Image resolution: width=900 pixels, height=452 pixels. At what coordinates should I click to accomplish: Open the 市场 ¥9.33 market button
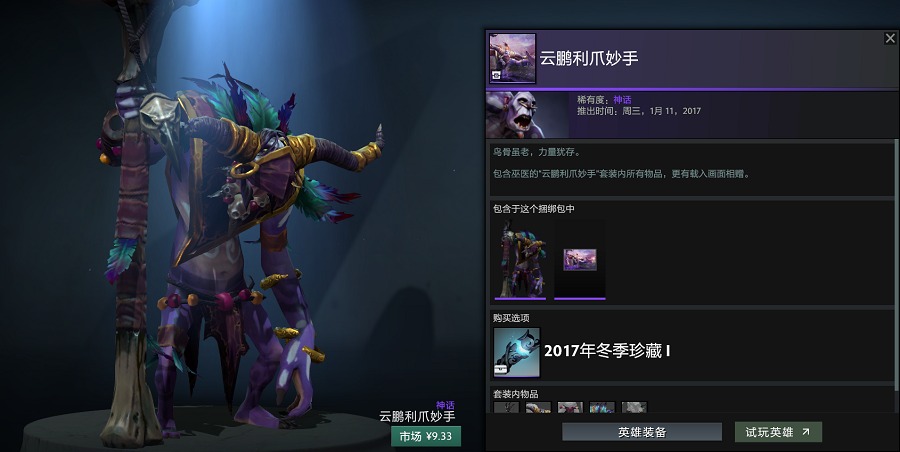click(426, 436)
